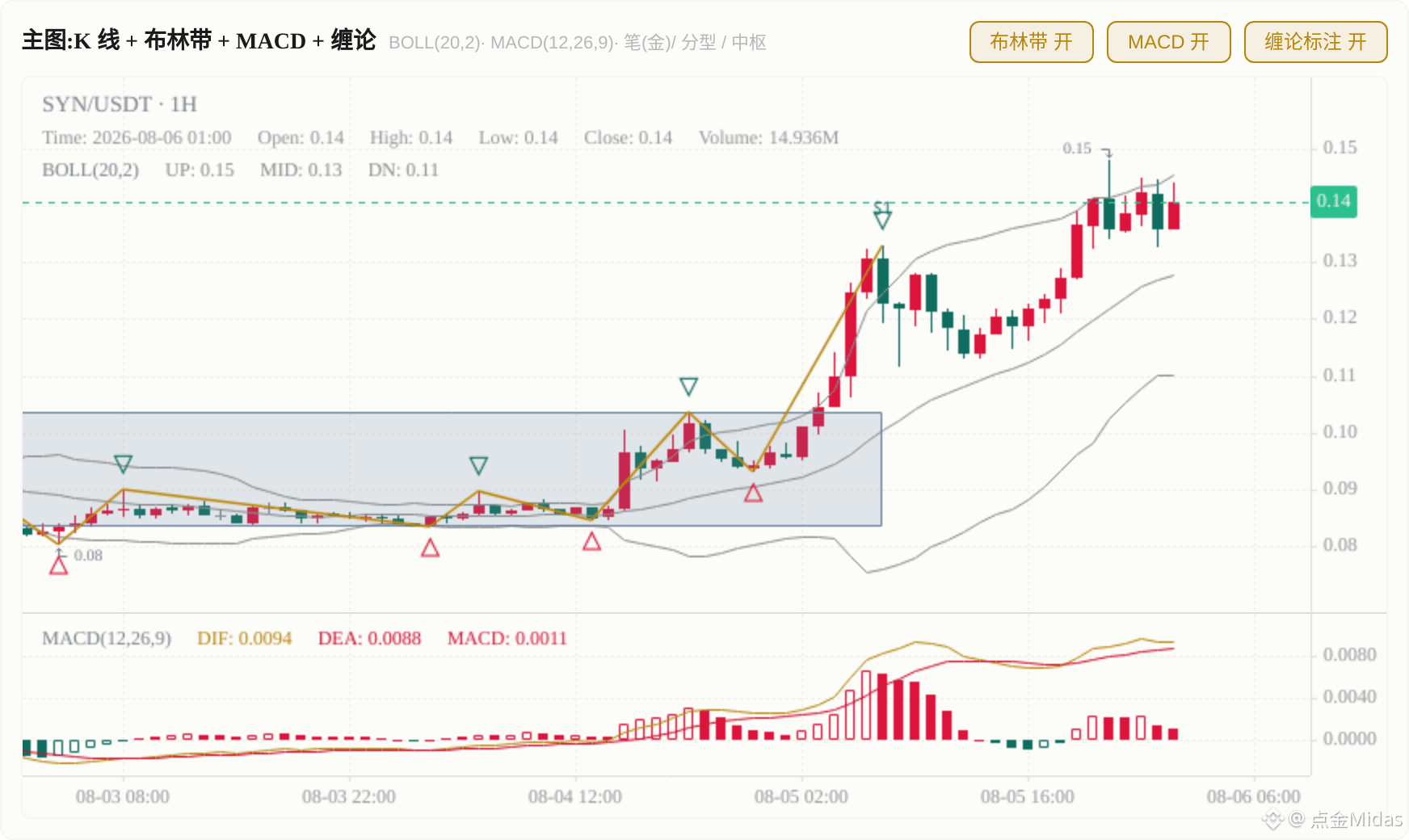Click the 08-03 22:00 time axis label
Viewport: 1409px width, 840px height.
(349, 797)
